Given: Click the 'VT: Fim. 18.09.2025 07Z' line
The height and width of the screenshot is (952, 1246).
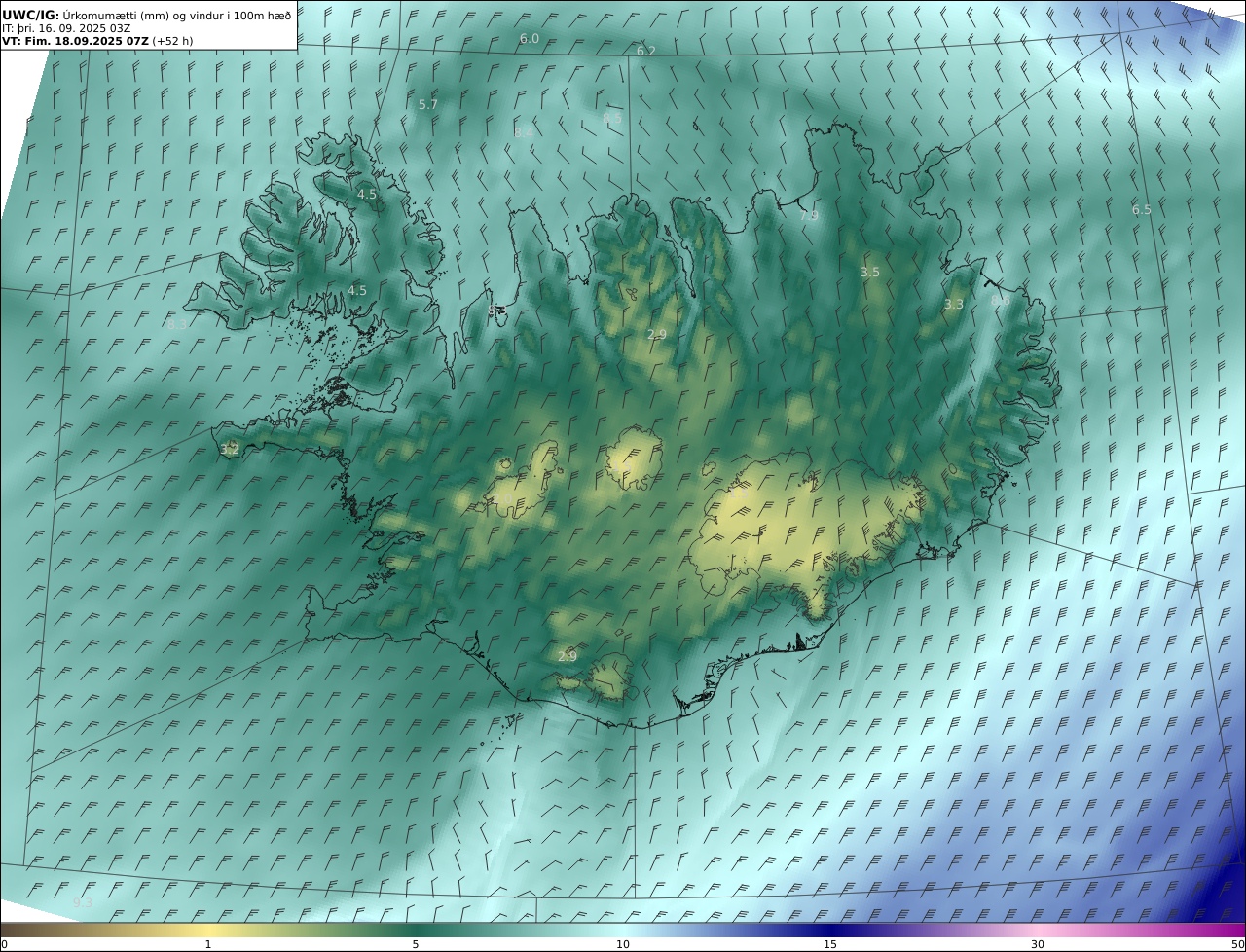Looking at the screenshot, I should coord(75,42).
